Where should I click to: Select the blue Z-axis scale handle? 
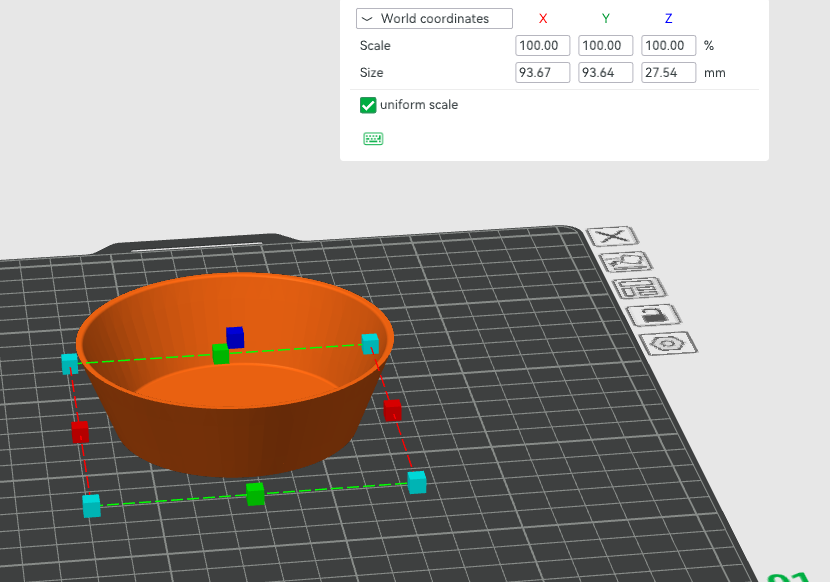pyautogui.click(x=235, y=337)
